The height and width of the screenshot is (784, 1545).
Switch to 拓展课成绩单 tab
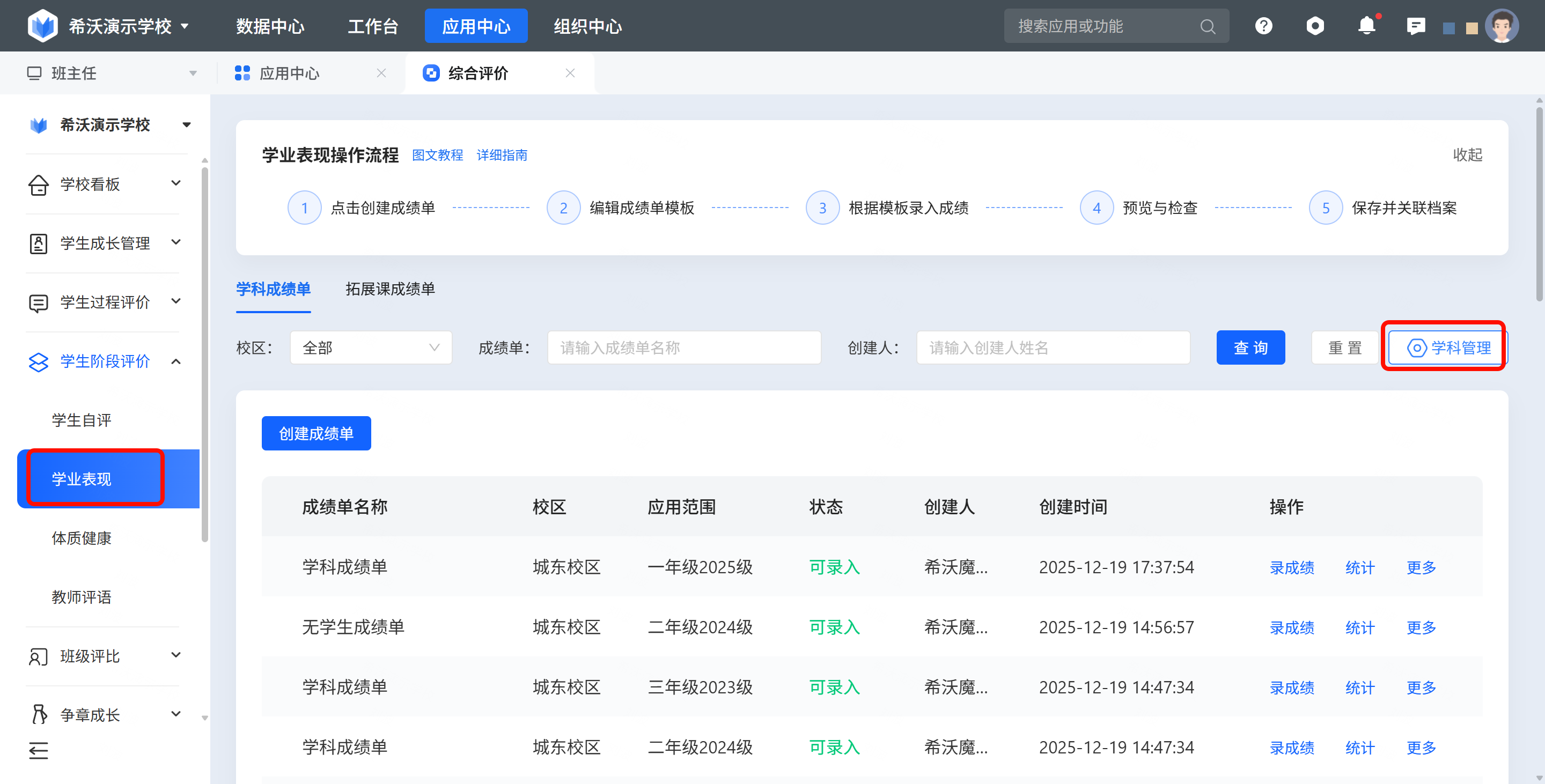click(x=390, y=289)
